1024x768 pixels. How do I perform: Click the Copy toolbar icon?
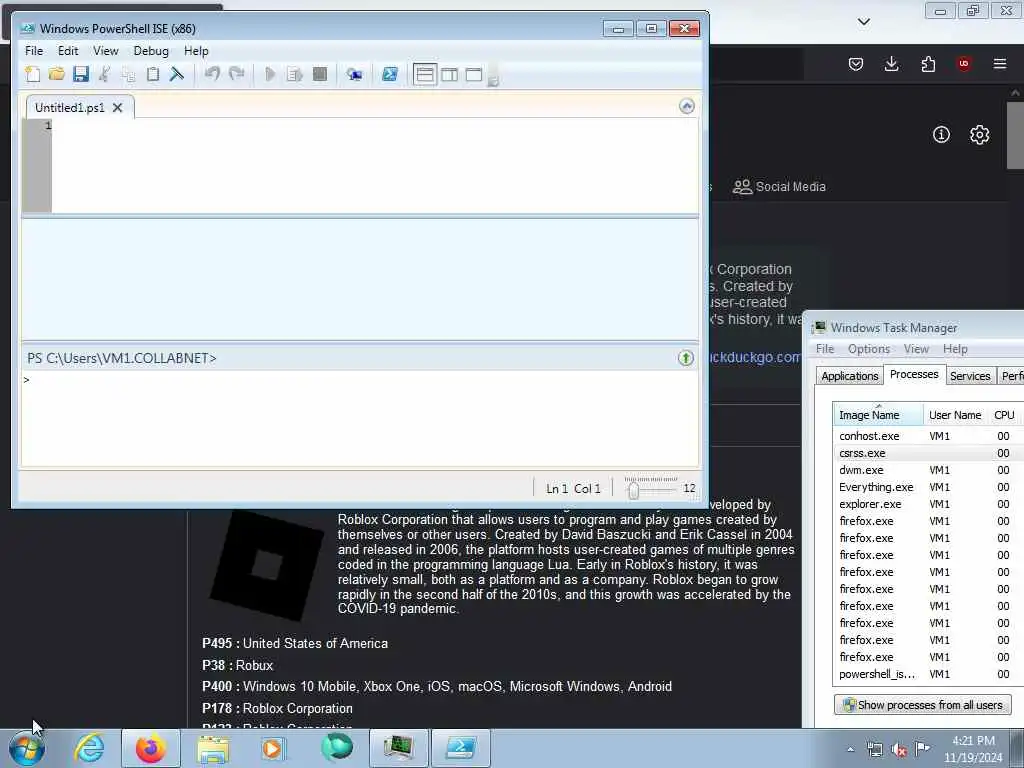click(x=129, y=74)
